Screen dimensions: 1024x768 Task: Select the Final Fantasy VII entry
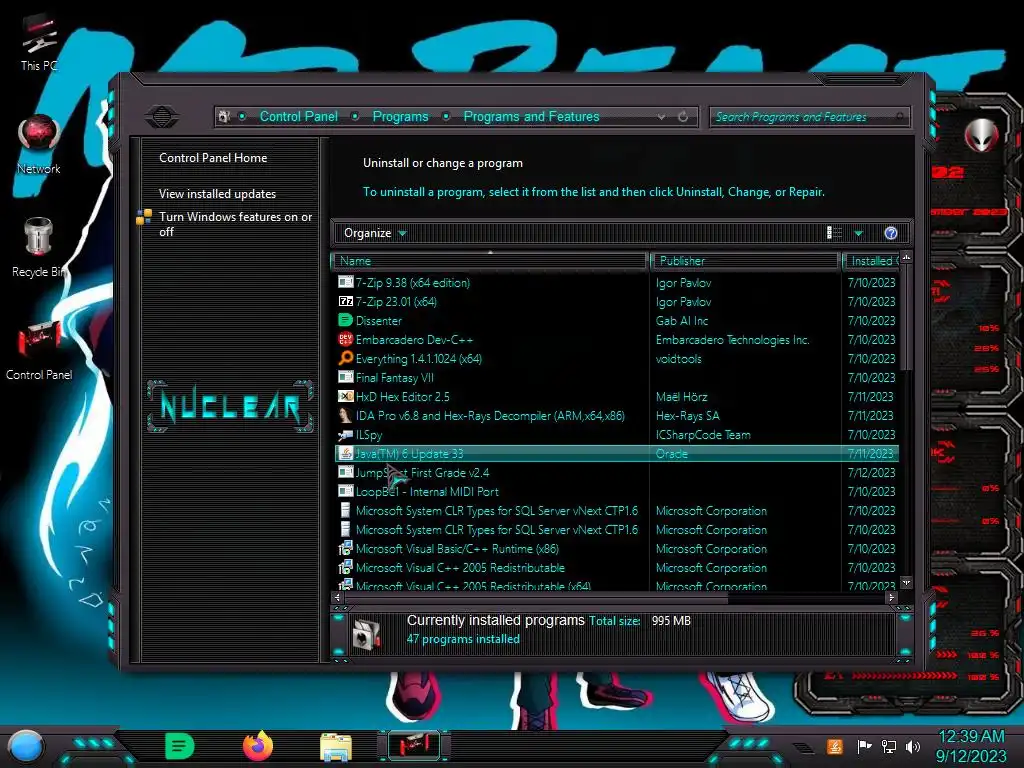(x=395, y=377)
